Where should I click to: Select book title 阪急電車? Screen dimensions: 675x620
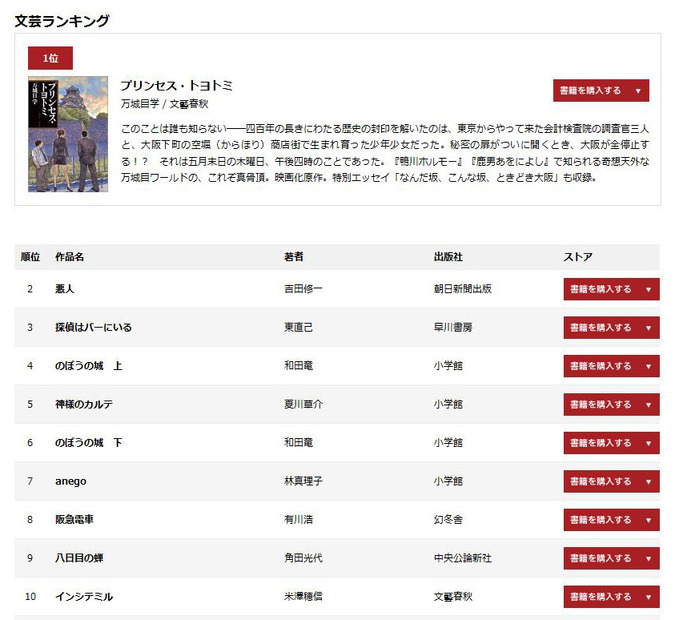[74, 520]
